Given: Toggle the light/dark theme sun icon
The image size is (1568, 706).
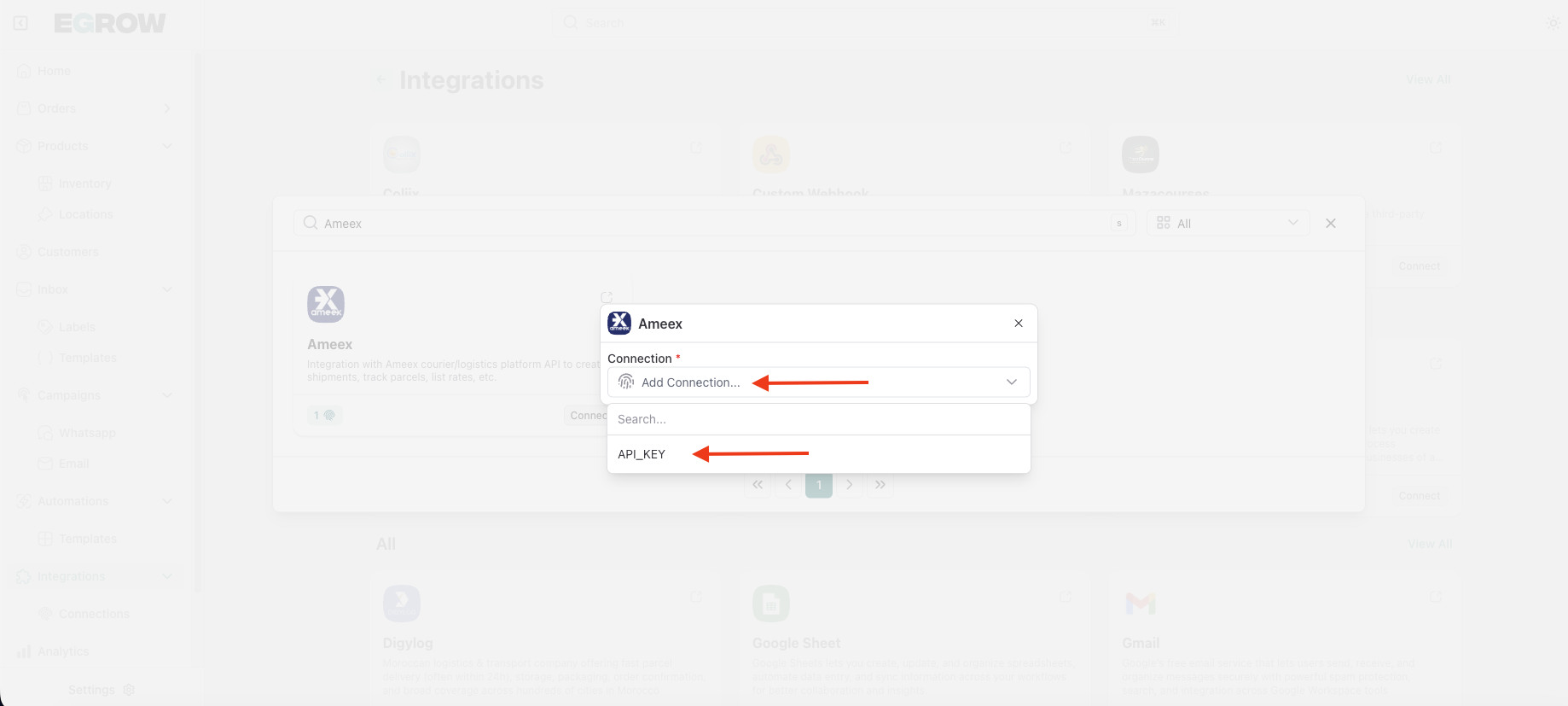Looking at the screenshot, I should tap(1553, 23).
